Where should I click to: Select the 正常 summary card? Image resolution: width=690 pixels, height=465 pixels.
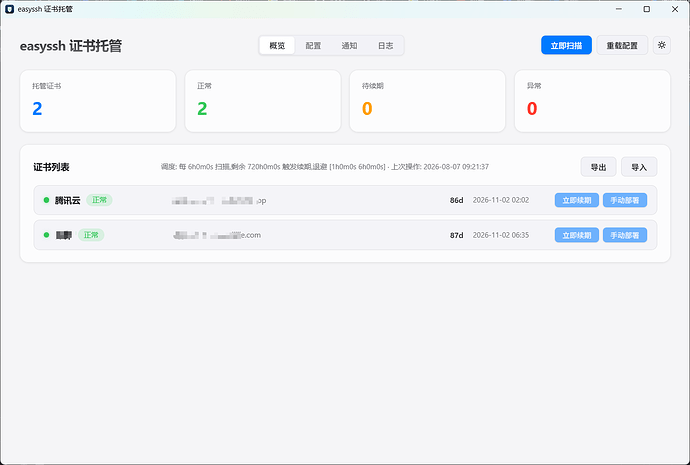pos(263,101)
